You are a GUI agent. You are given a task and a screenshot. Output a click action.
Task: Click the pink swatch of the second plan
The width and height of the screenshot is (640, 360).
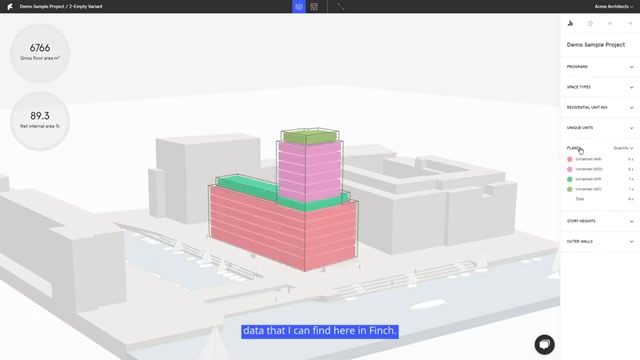[x=570, y=169]
